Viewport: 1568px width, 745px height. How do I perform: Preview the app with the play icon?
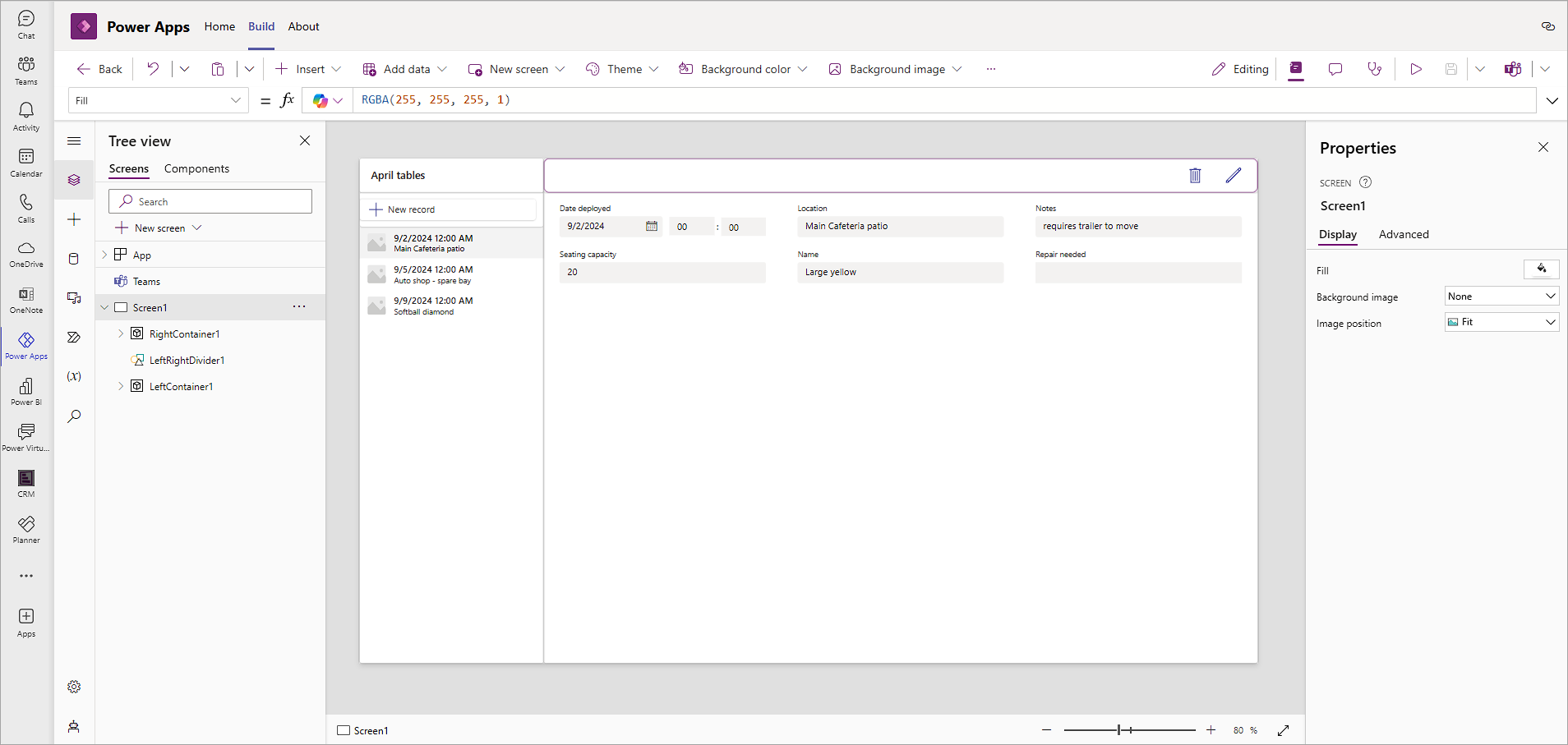tap(1416, 69)
